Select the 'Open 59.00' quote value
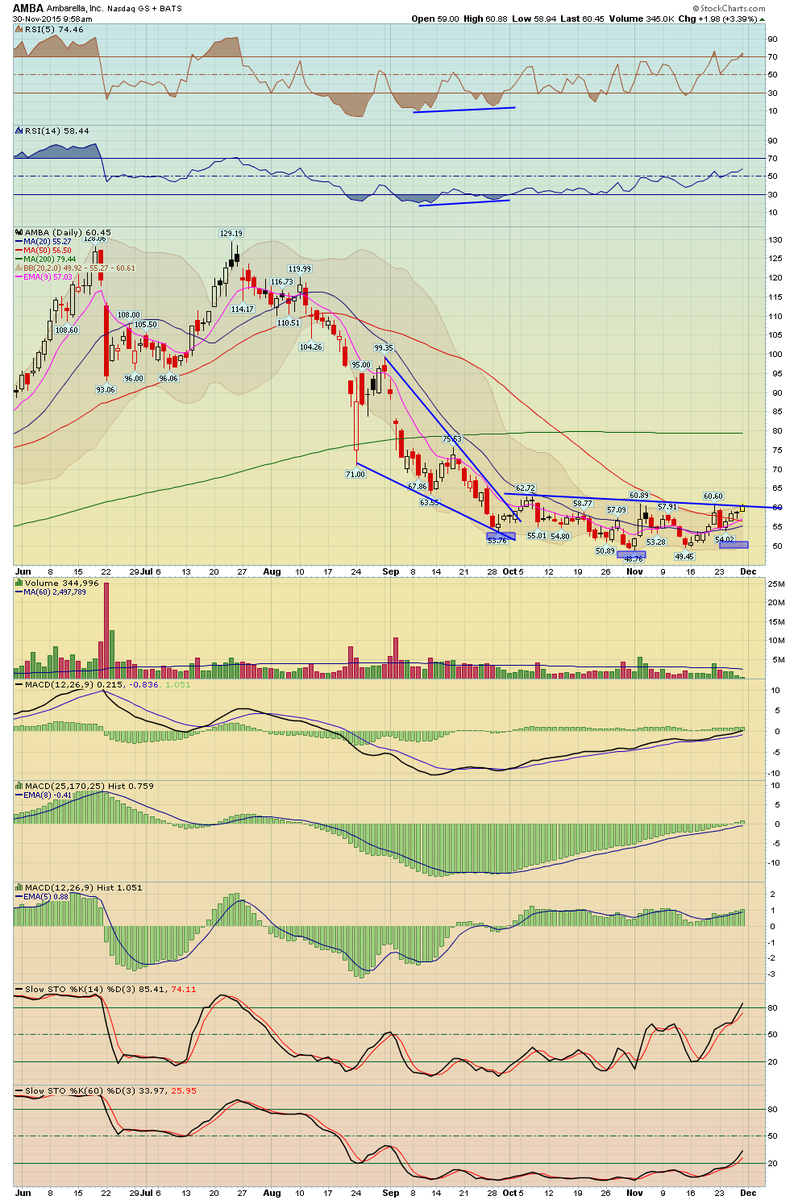Image resolution: width=798 pixels, height=1200 pixels. [436, 19]
